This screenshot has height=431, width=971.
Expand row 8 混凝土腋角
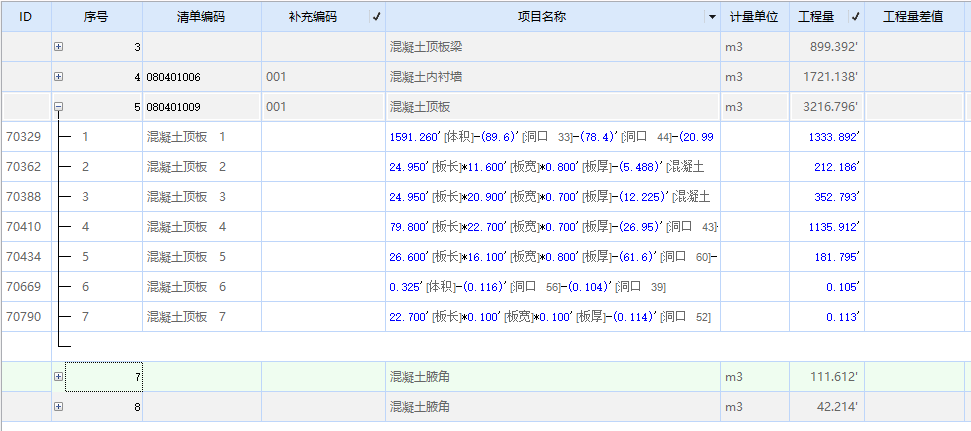58,407
